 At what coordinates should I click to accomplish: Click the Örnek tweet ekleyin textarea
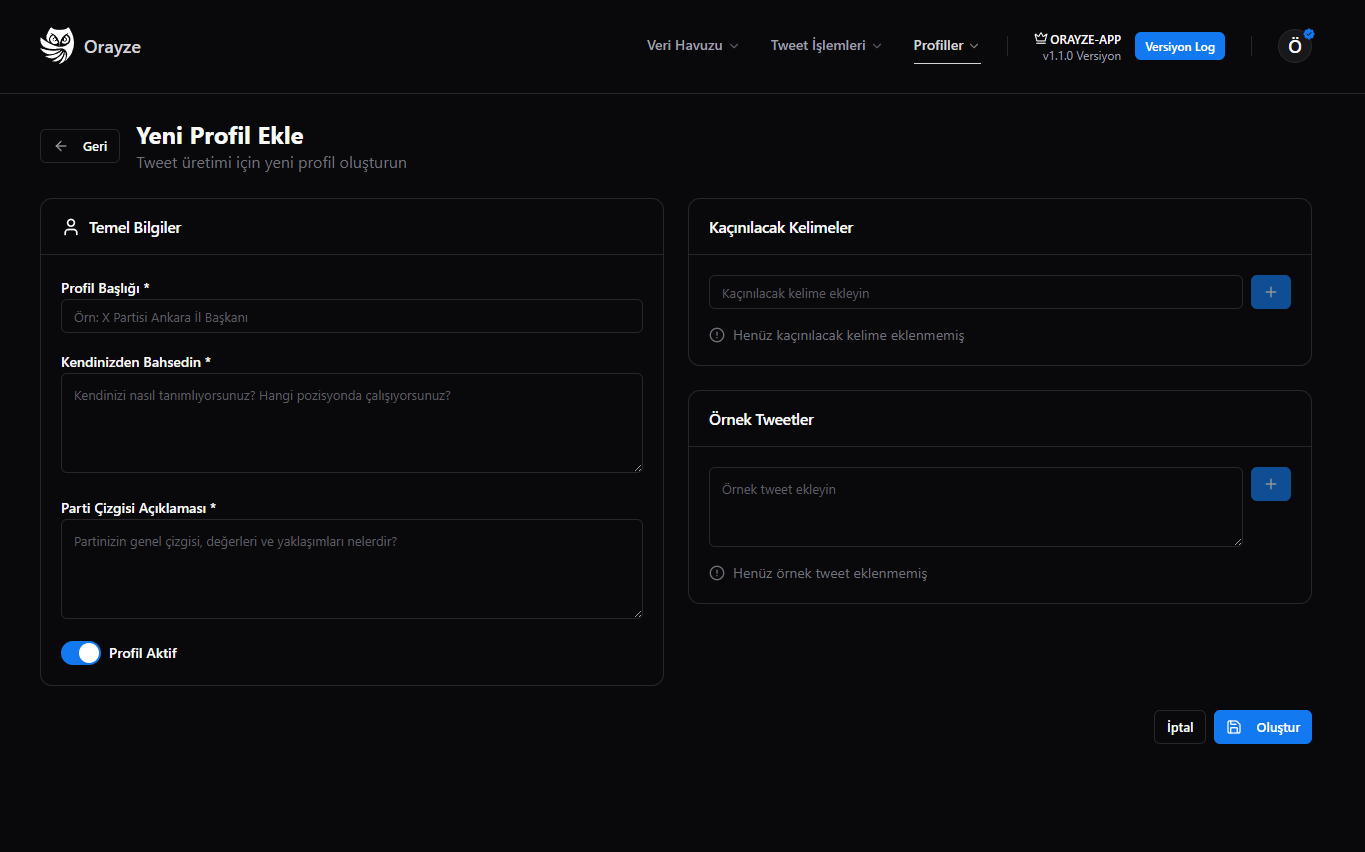976,507
